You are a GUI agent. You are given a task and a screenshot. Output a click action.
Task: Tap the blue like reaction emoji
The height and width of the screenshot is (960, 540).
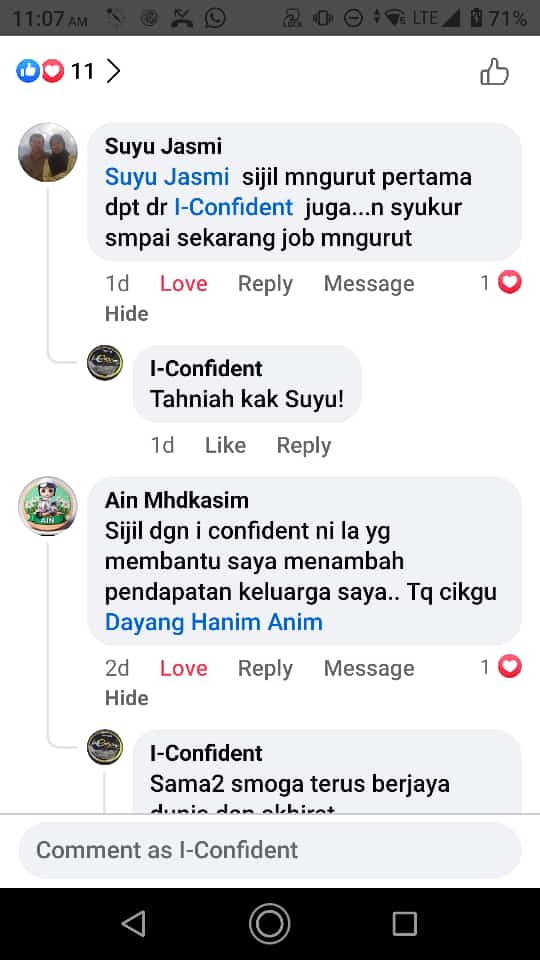tap(28, 72)
